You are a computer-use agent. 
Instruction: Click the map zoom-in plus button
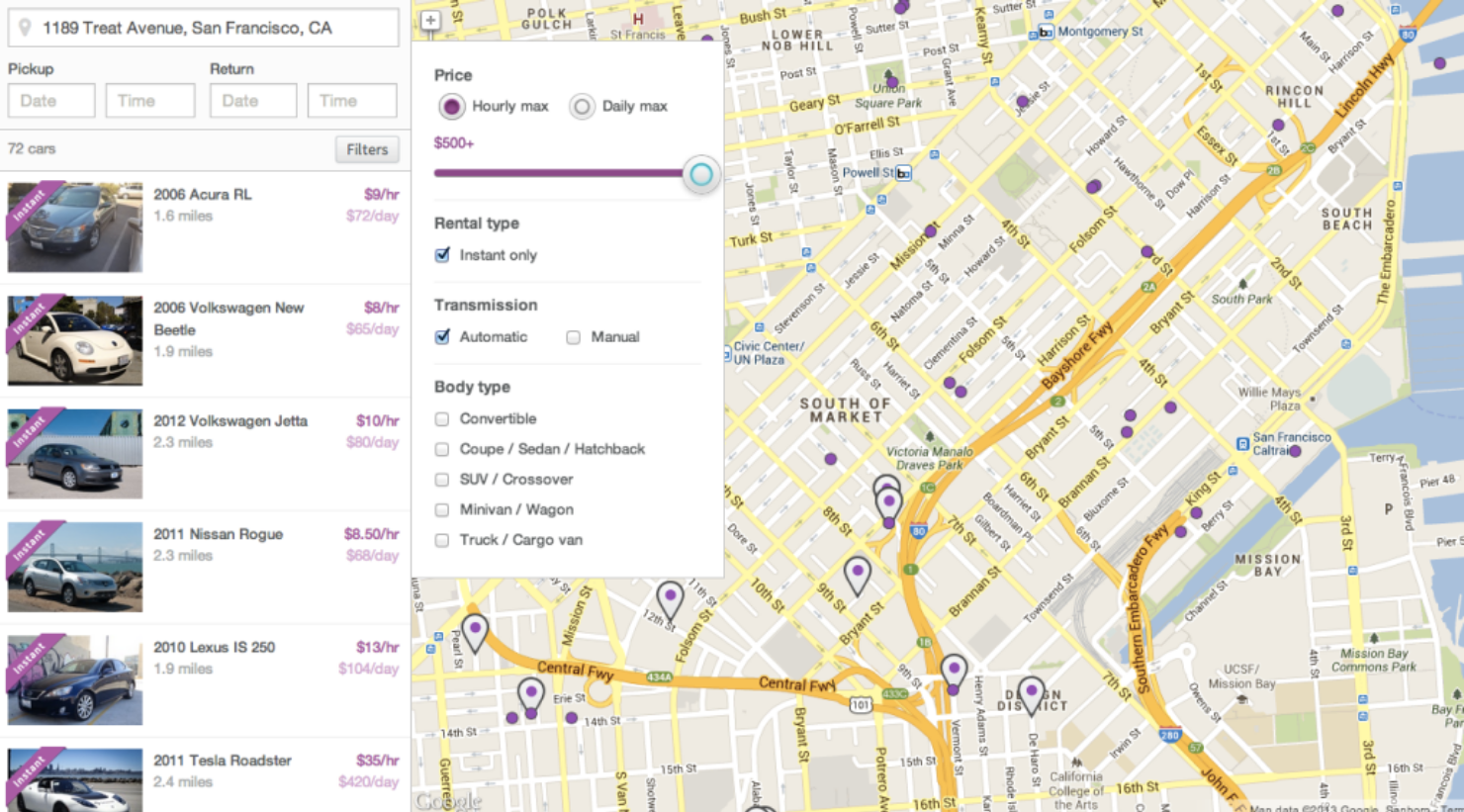point(430,20)
